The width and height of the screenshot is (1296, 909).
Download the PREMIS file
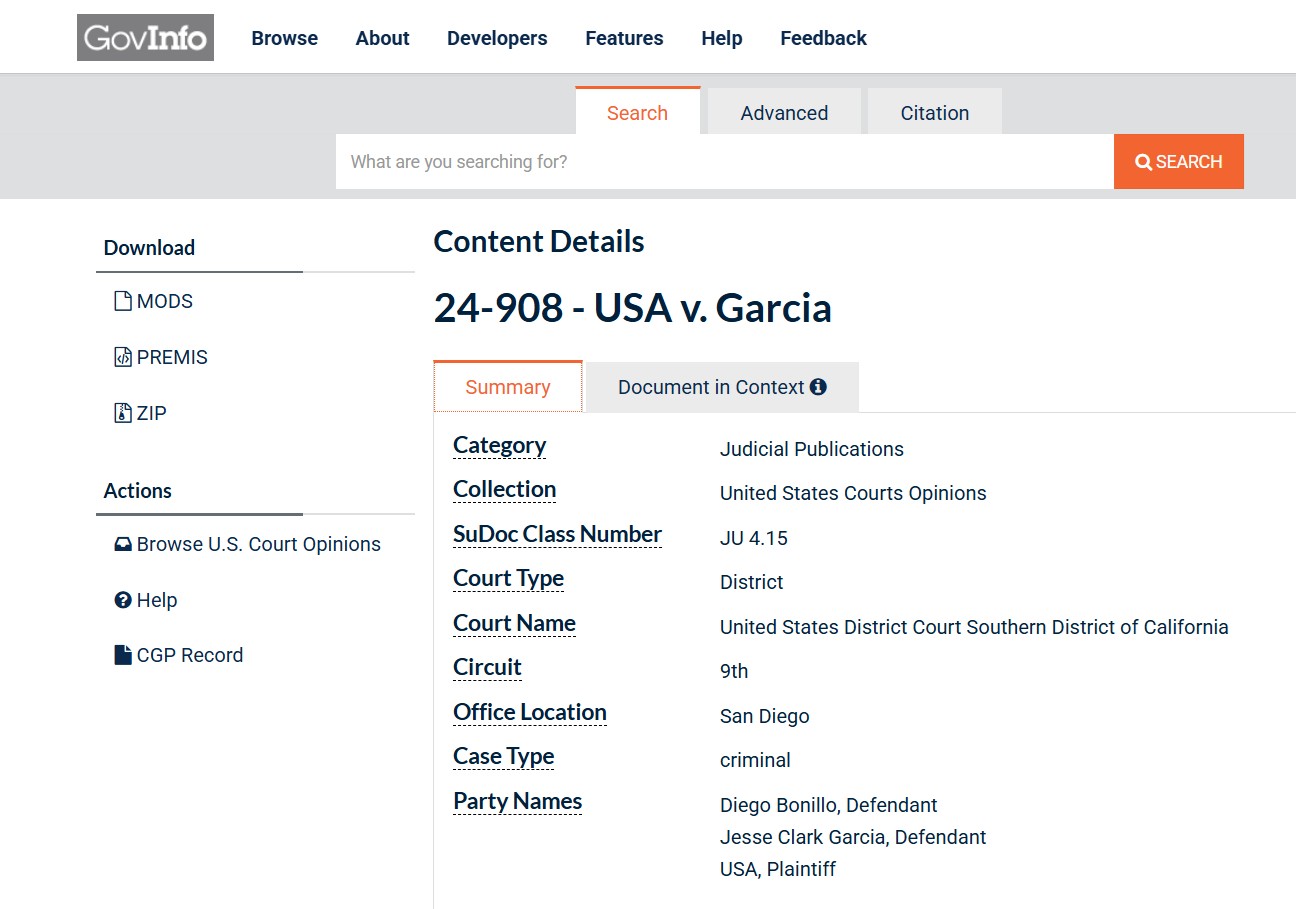coord(161,357)
